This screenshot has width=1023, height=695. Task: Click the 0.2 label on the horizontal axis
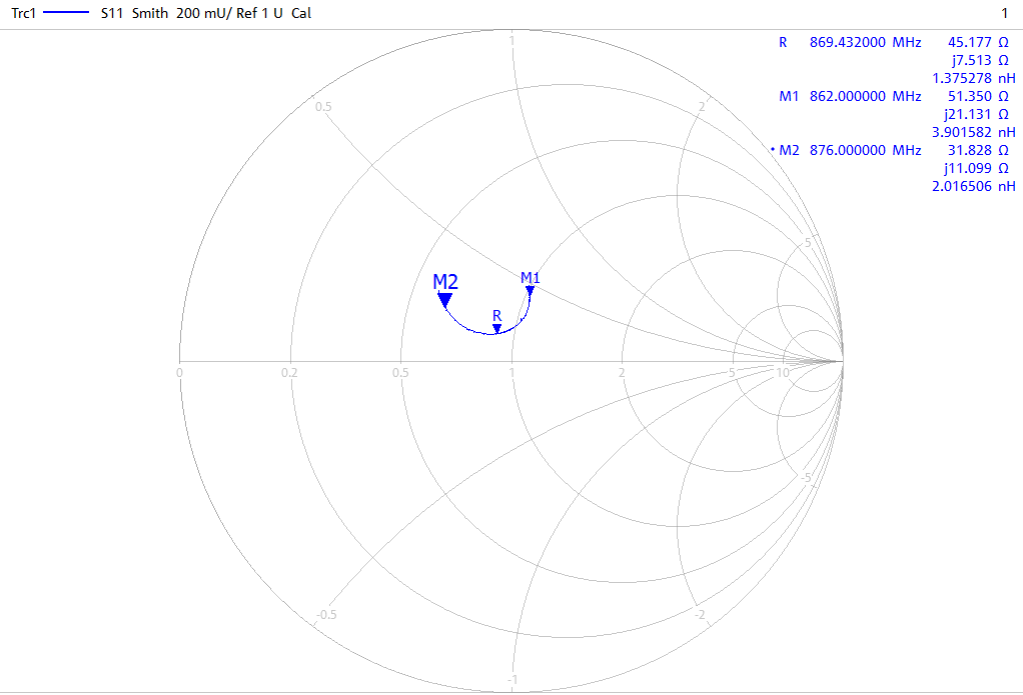pyautogui.click(x=289, y=373)
